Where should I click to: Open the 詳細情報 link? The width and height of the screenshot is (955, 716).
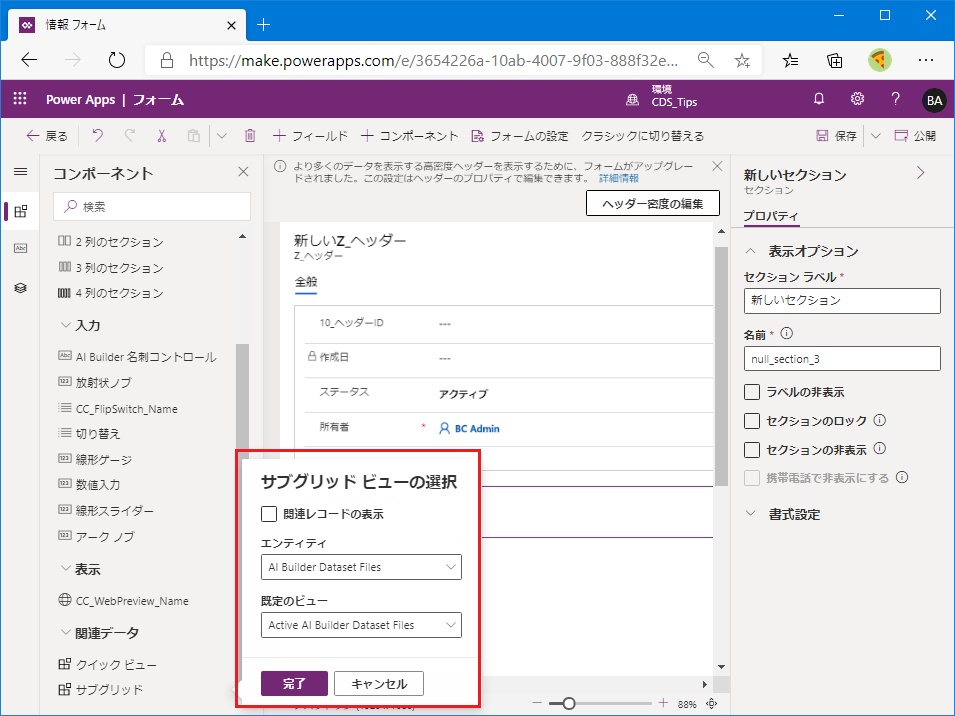[x=619, y=178]
